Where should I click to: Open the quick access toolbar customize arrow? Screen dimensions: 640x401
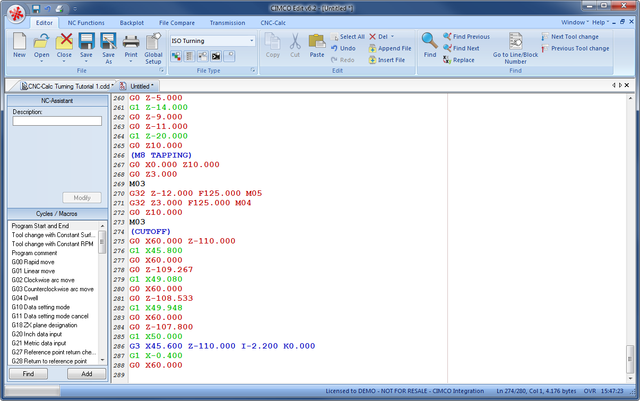pos(75,8)
